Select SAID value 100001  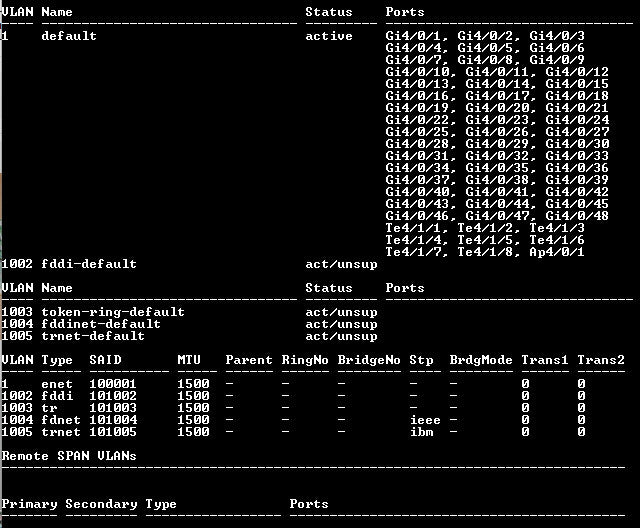113,384
